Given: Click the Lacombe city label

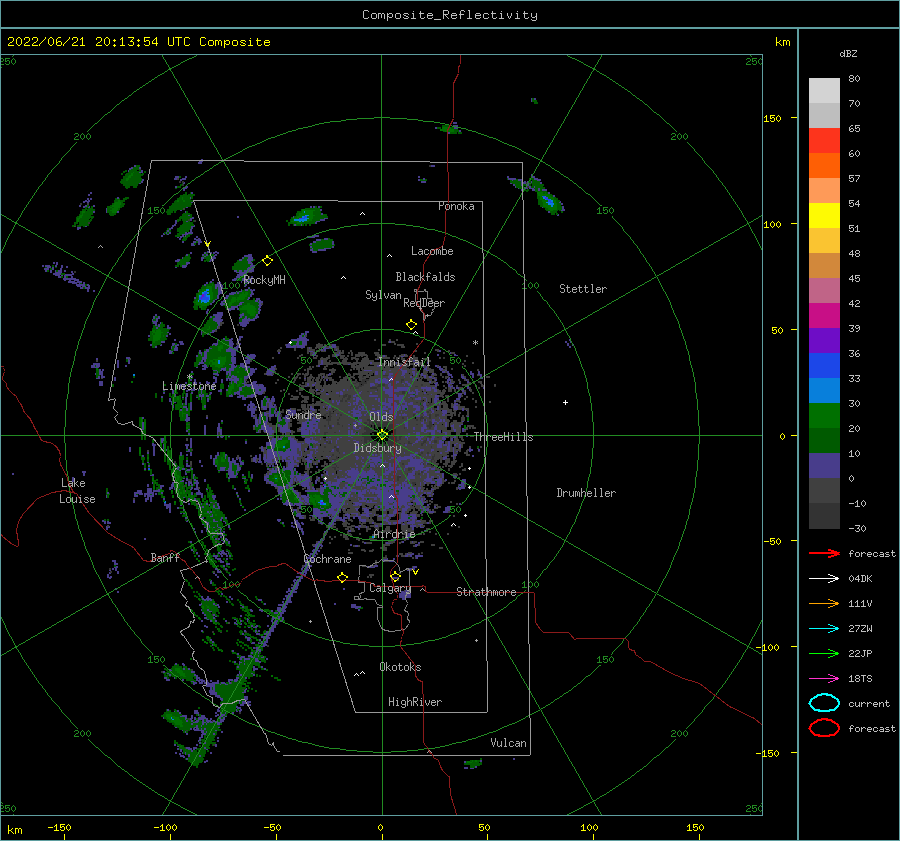Looking at the screenshot, I should tap(432, 251).
